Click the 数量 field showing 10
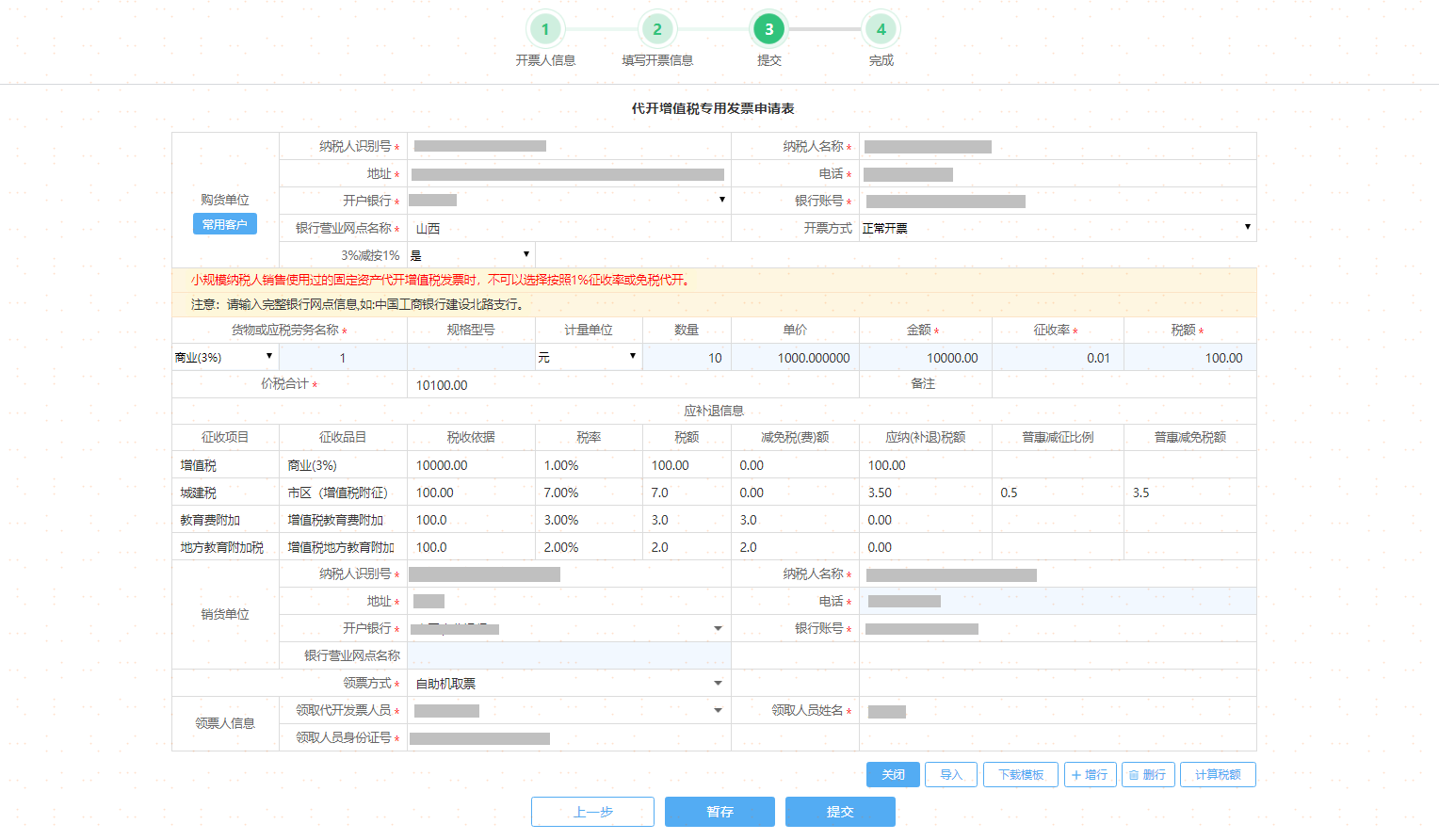 tap(687, 357)
